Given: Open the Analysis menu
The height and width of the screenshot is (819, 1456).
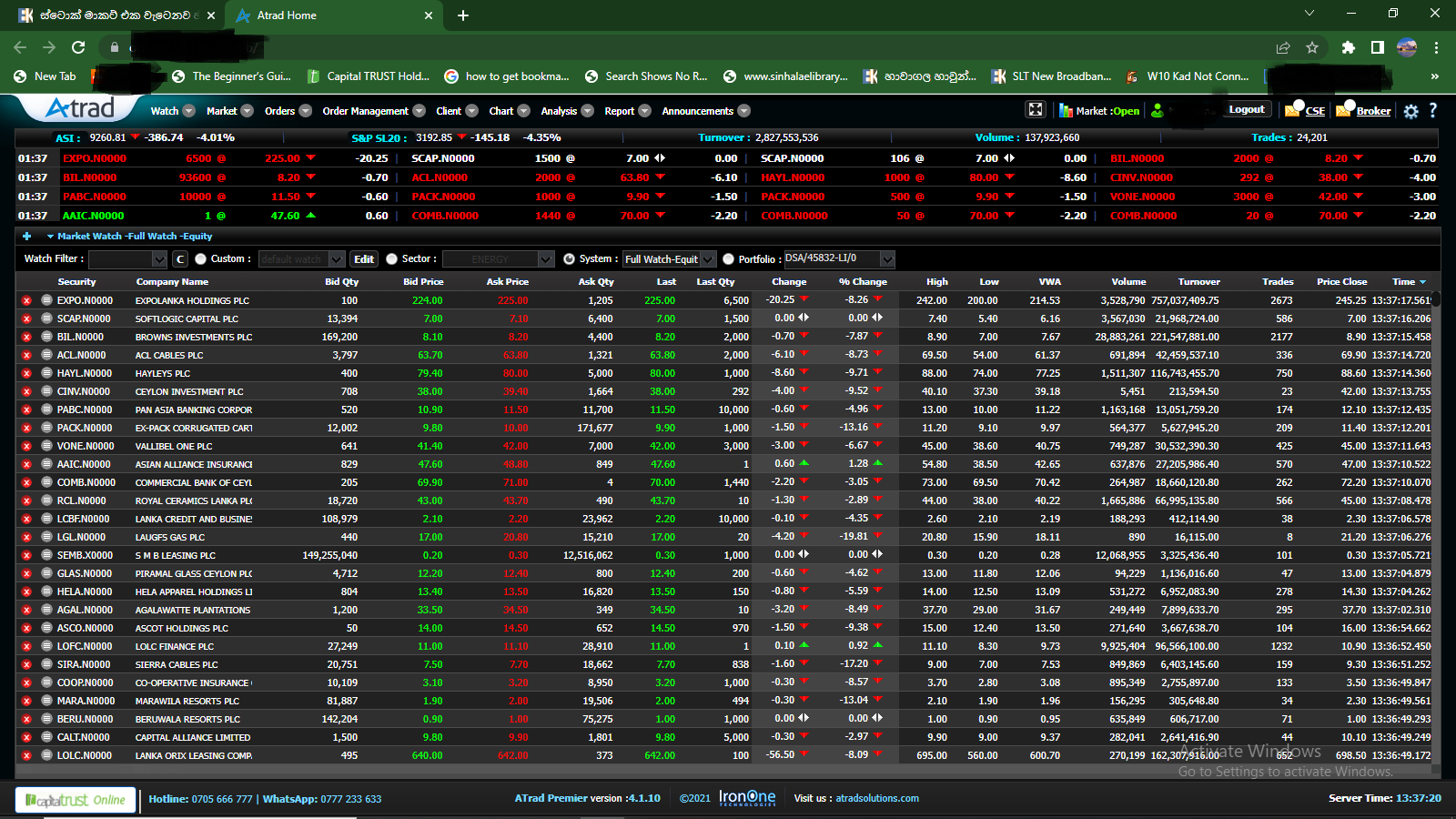Looking at the screenshot, I should coord(567,111).
